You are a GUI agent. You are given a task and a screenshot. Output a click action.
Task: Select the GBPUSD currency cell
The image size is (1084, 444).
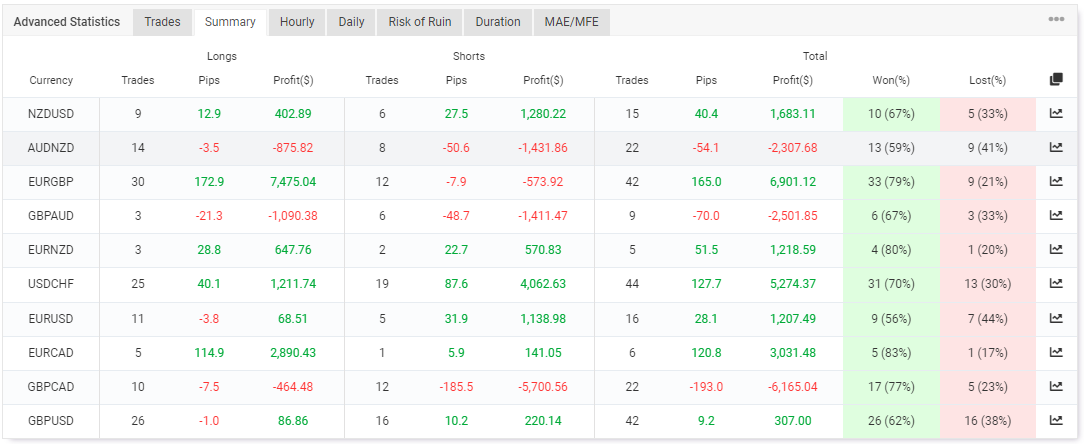(51, 420)
